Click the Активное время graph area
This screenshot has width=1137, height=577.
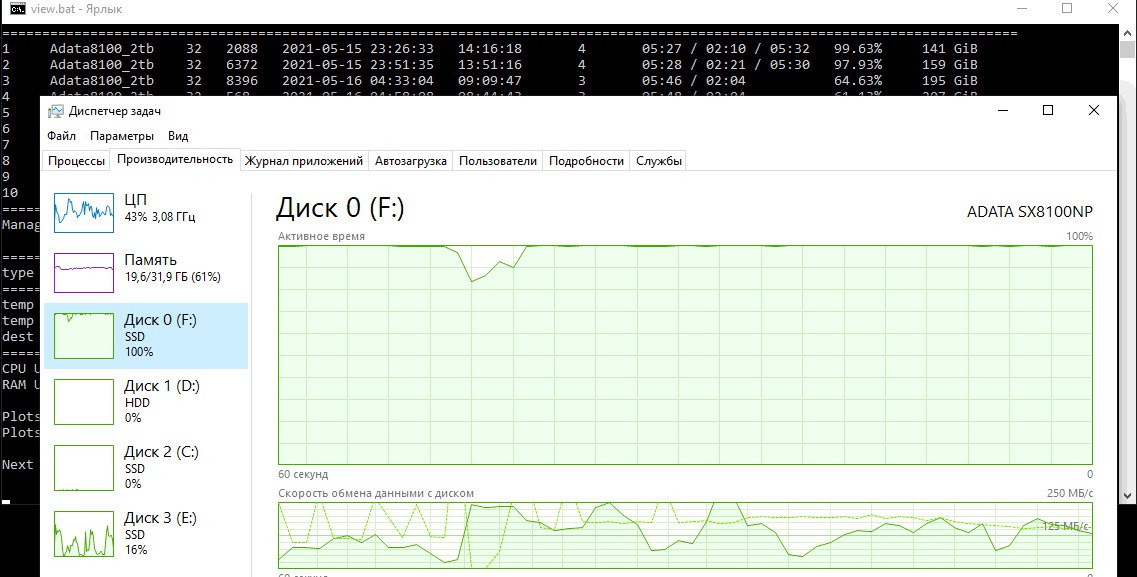click(x=685, y=354)
